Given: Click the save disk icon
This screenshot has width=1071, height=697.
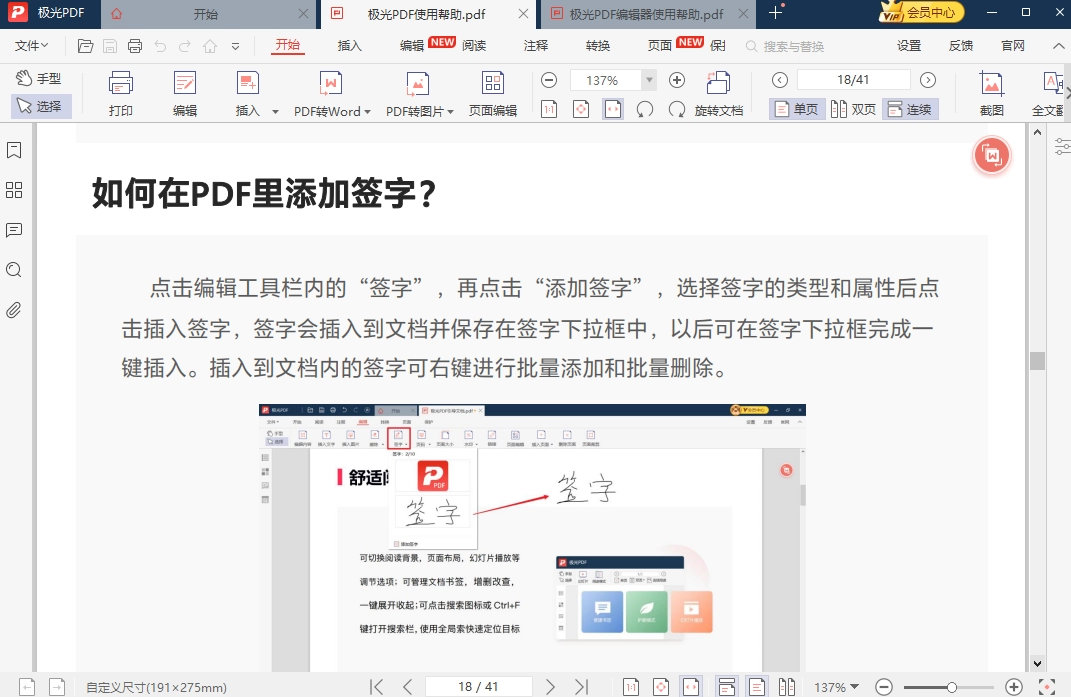Looking at the screenshot, I should 110,46.
